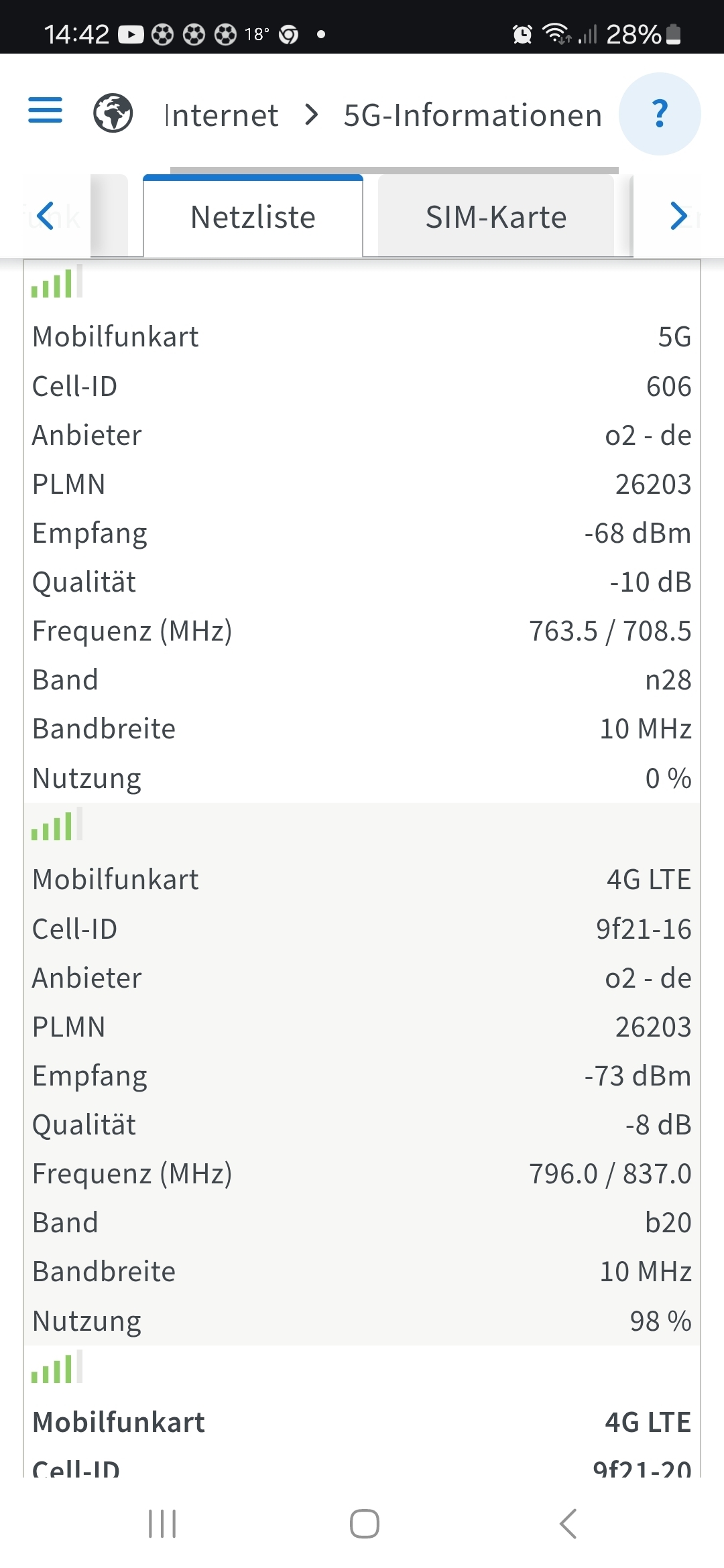Tap the gray horizontal tab scrollbar
The image size is (724, 1568).
394,170
